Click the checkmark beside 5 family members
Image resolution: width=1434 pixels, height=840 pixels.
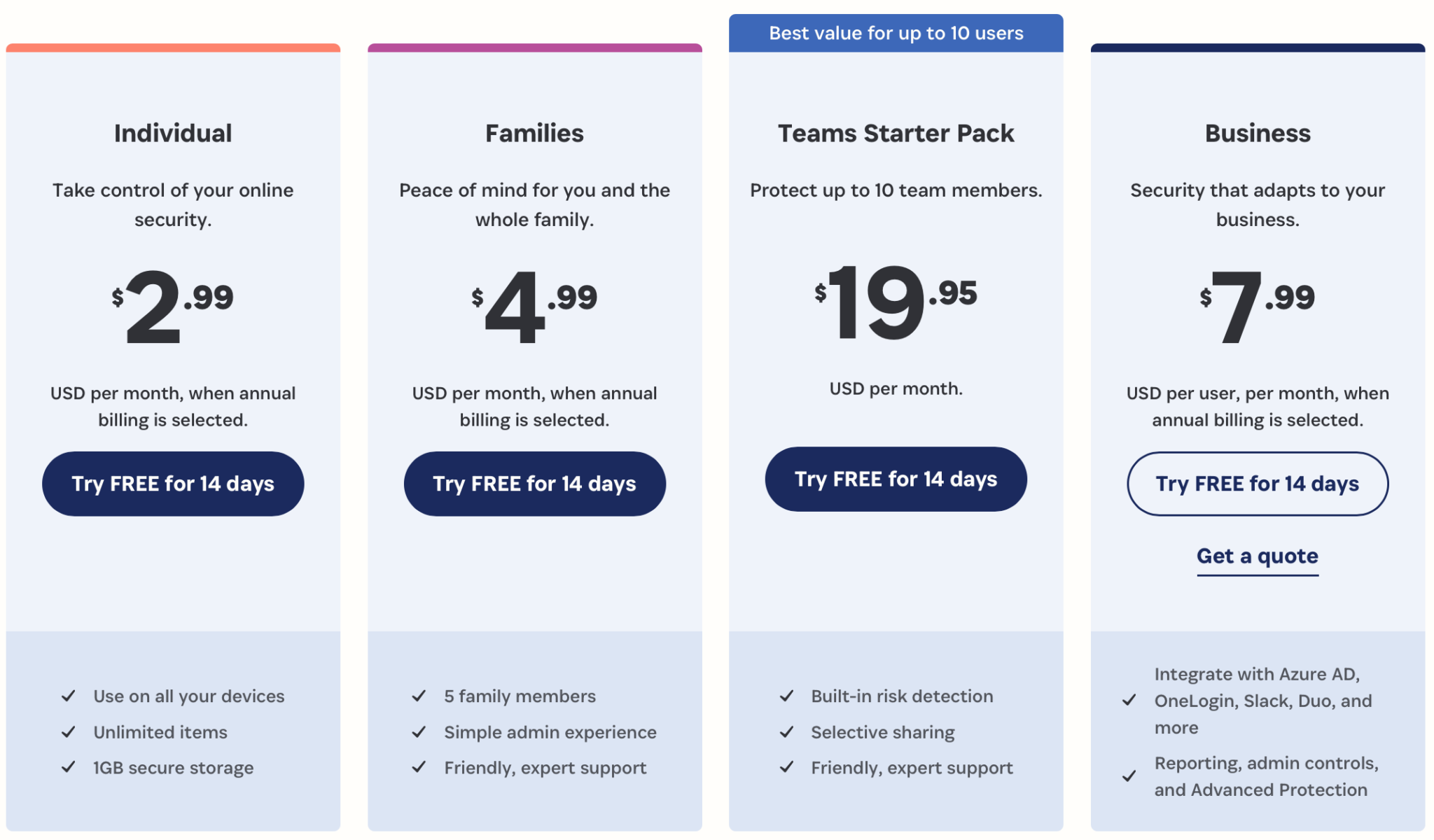coord(419,696)
